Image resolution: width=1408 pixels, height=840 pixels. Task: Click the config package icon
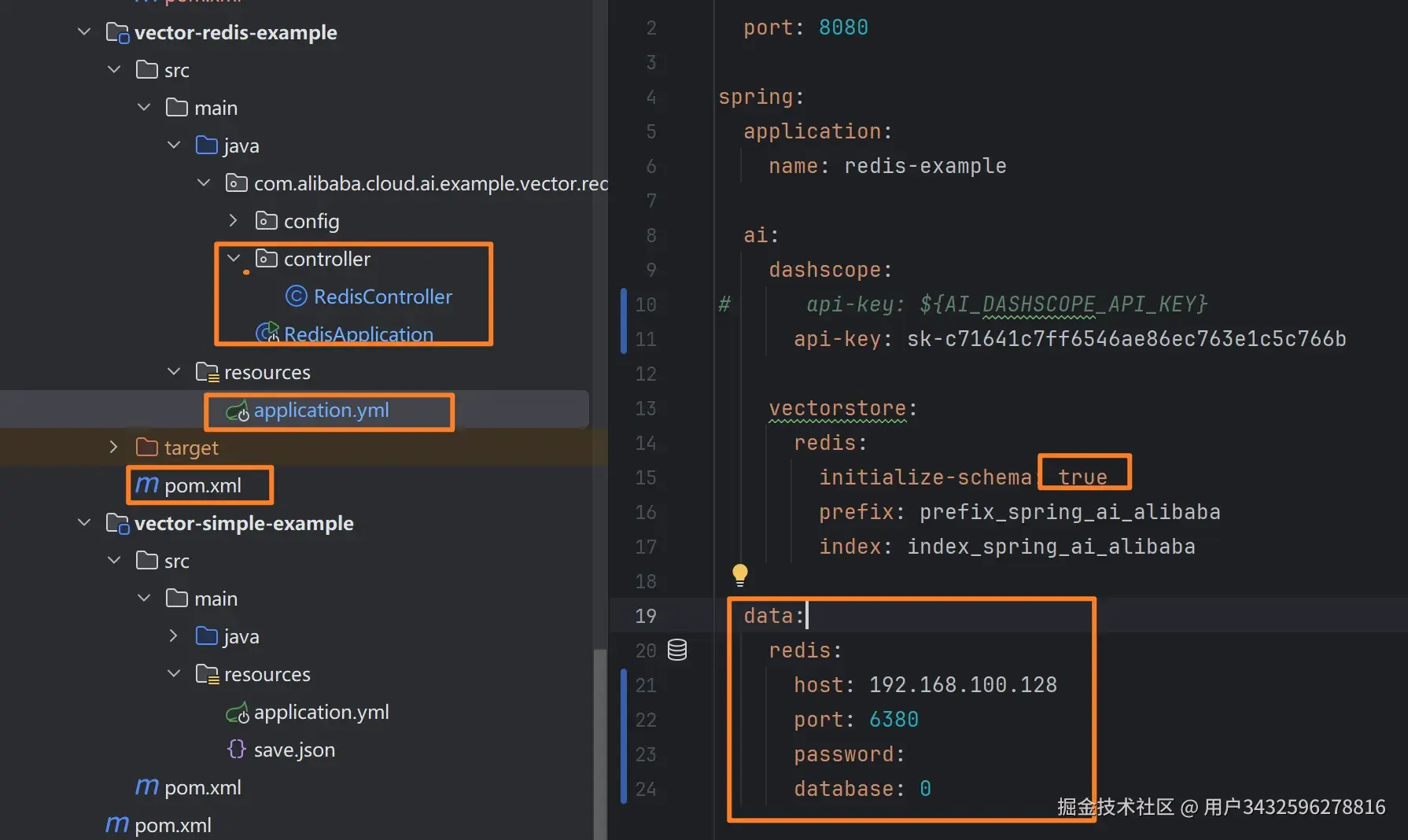tap(266, 221)
